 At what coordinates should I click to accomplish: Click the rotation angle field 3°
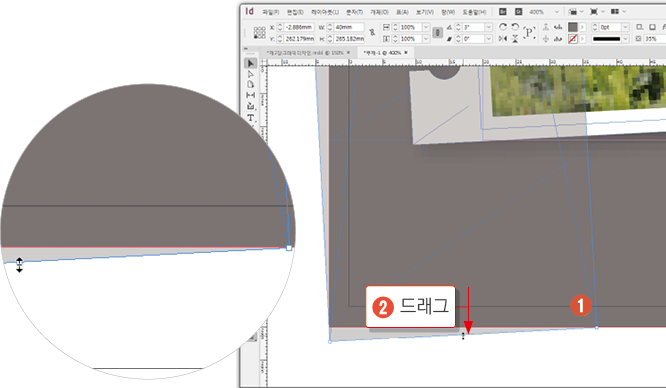tap(473, 27)
